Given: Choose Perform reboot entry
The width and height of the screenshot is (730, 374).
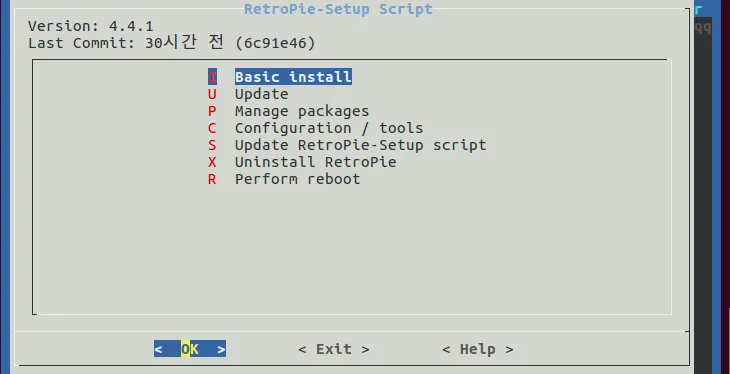Looking at the screenshot, I should pos(297,179).
